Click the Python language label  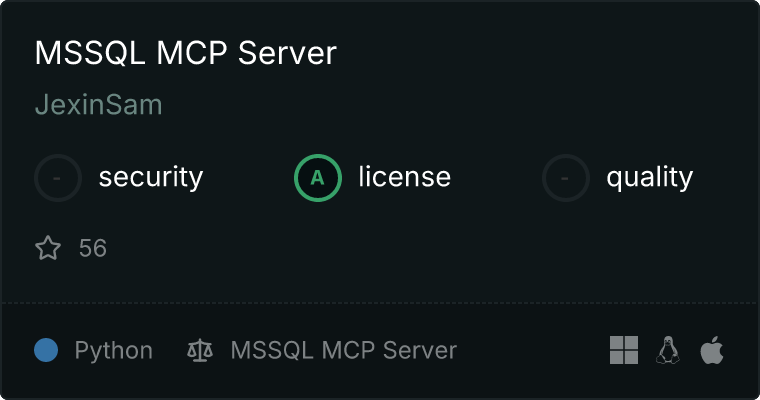[x=113, y=351]
